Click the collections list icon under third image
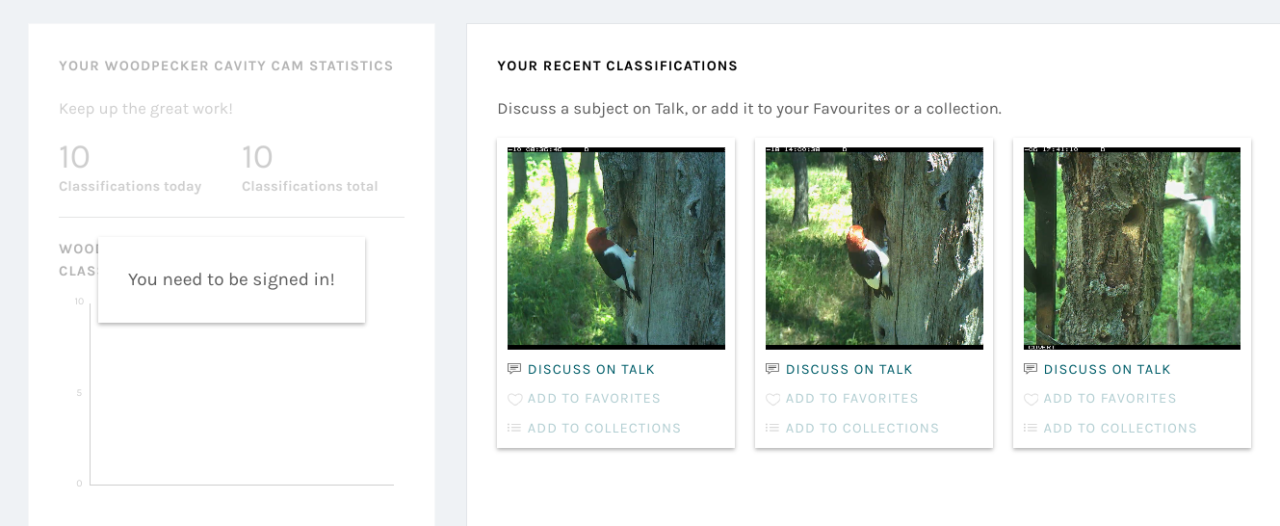This screenshot has height=526, width=1280. pyautogui.click(x=1030, y=428)
